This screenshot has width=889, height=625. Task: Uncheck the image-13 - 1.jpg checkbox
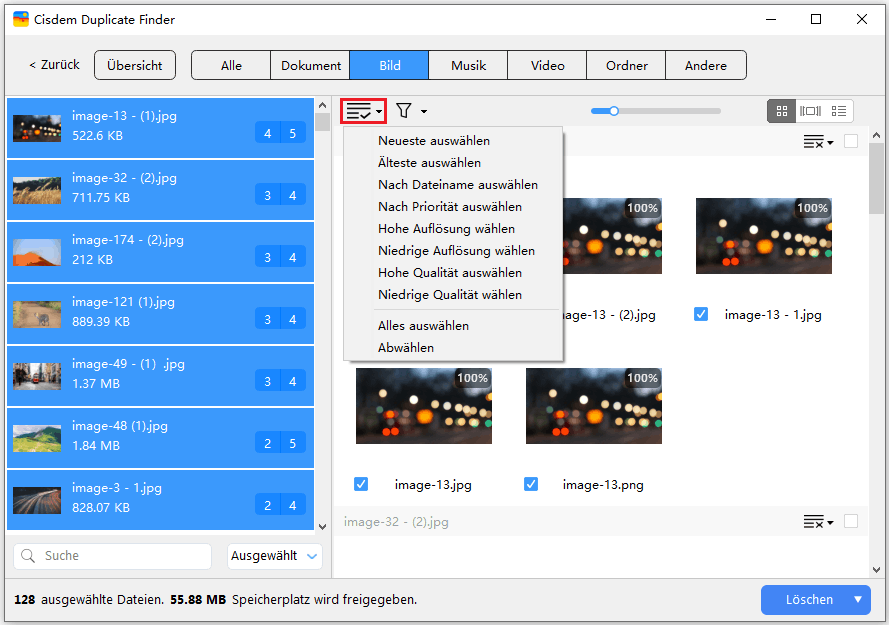pyautogui.click(x=701, y=314)
